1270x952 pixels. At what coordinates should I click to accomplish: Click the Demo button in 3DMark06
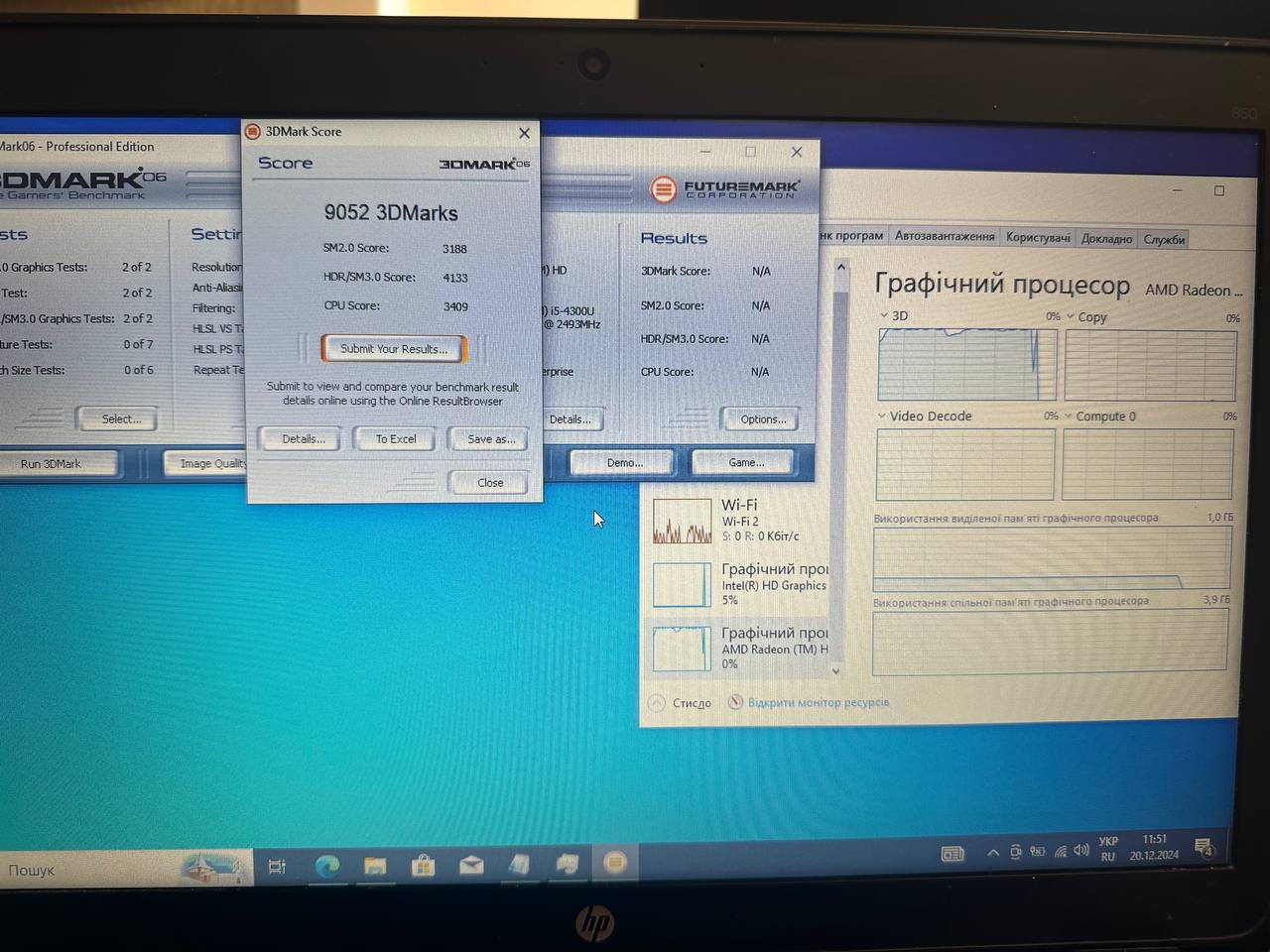[624, 462]
